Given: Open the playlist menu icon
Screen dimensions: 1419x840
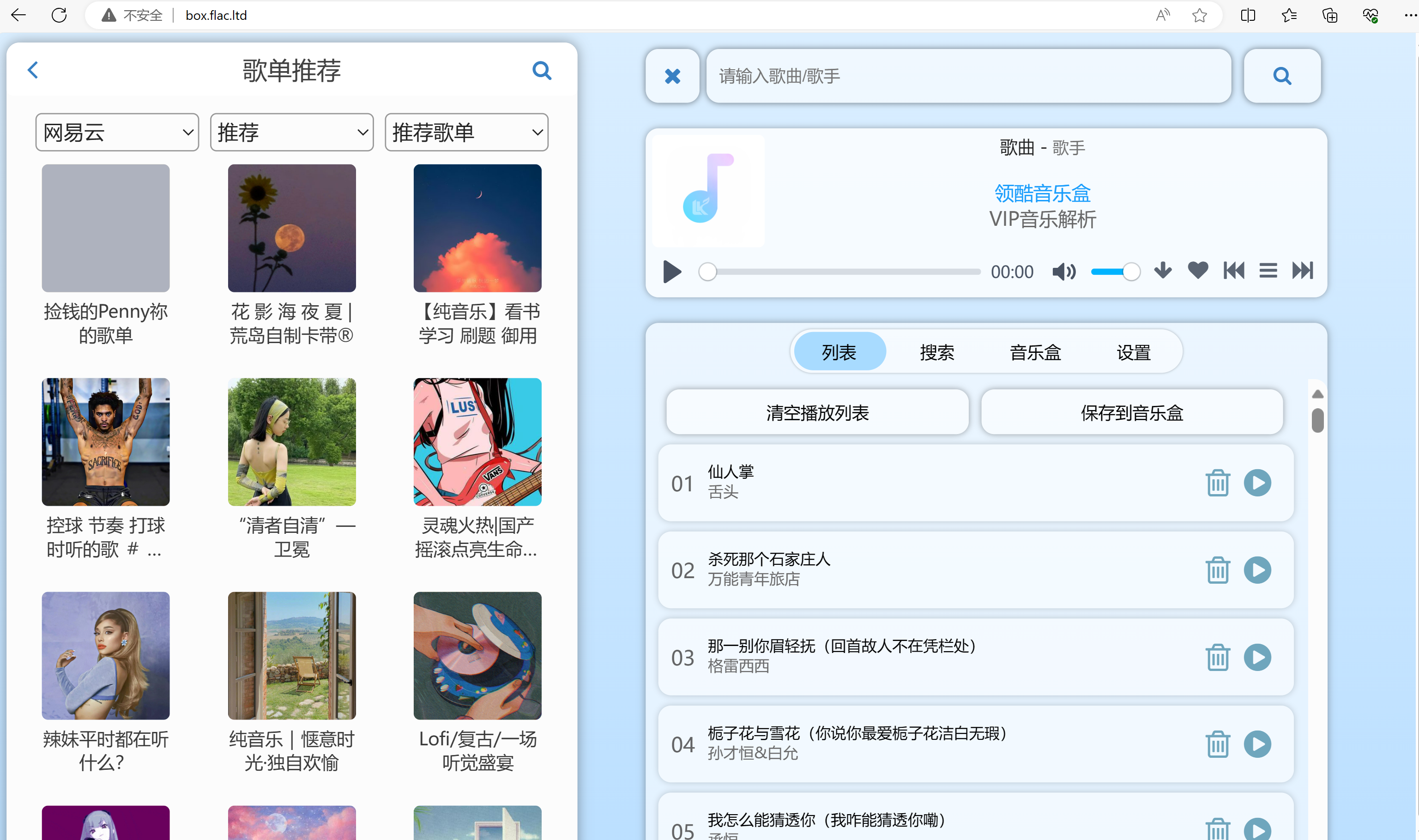Looking at the screenshot, I should (1268, 271).
